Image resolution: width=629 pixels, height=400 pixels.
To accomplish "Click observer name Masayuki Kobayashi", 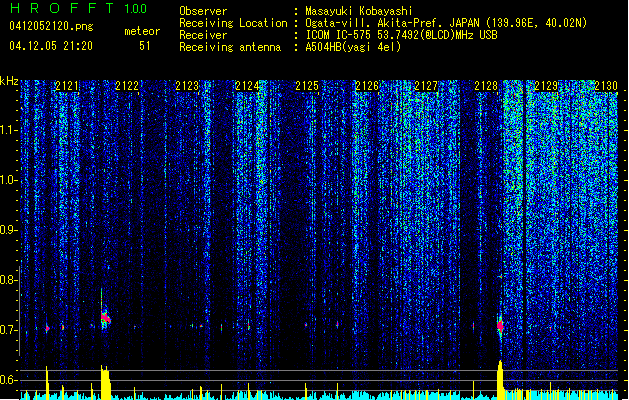I will click(359, 11).
